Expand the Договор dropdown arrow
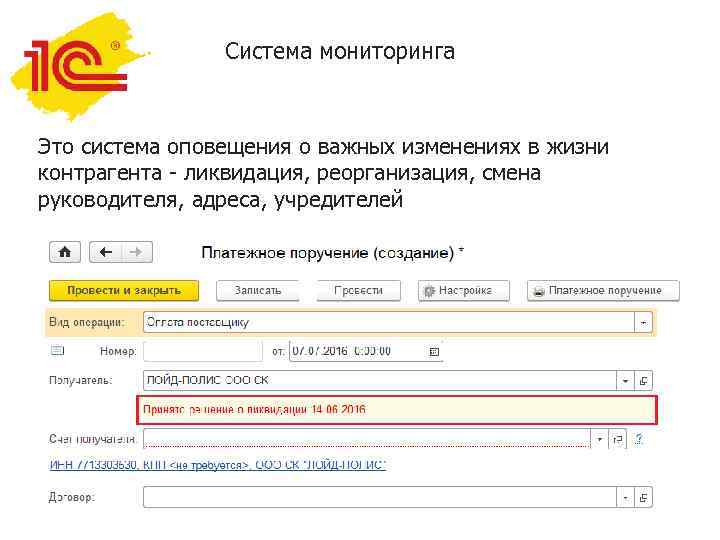This screenshot has height=540, width=720. click(x=625, y=497)
